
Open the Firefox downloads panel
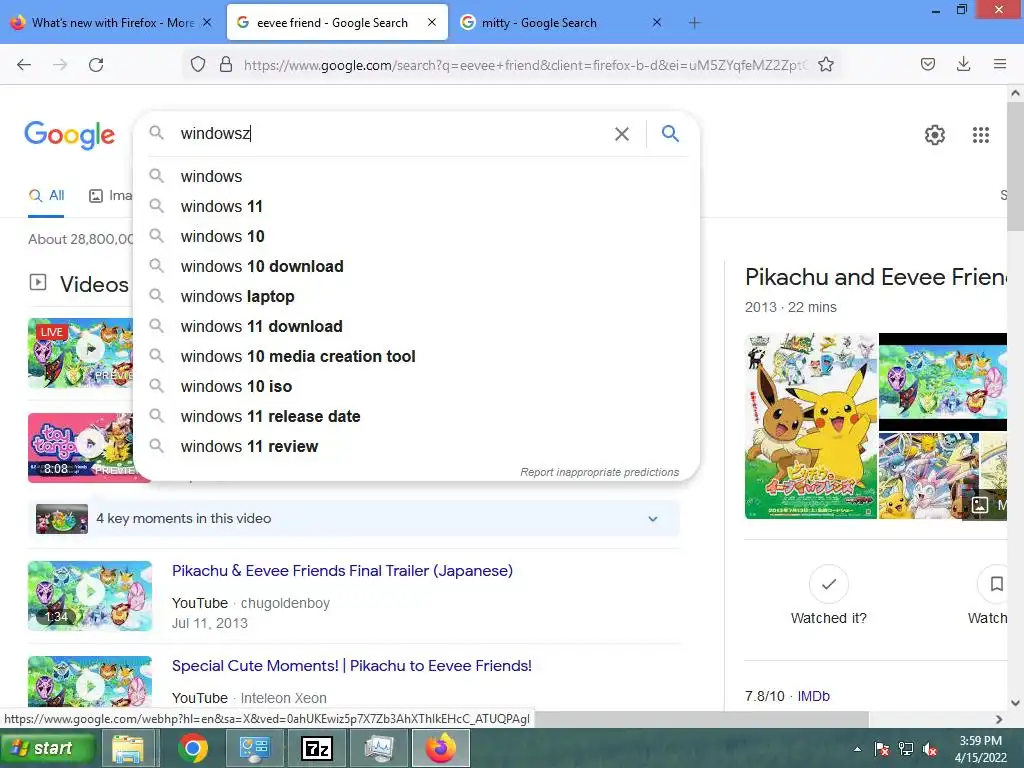click(963, 64)
